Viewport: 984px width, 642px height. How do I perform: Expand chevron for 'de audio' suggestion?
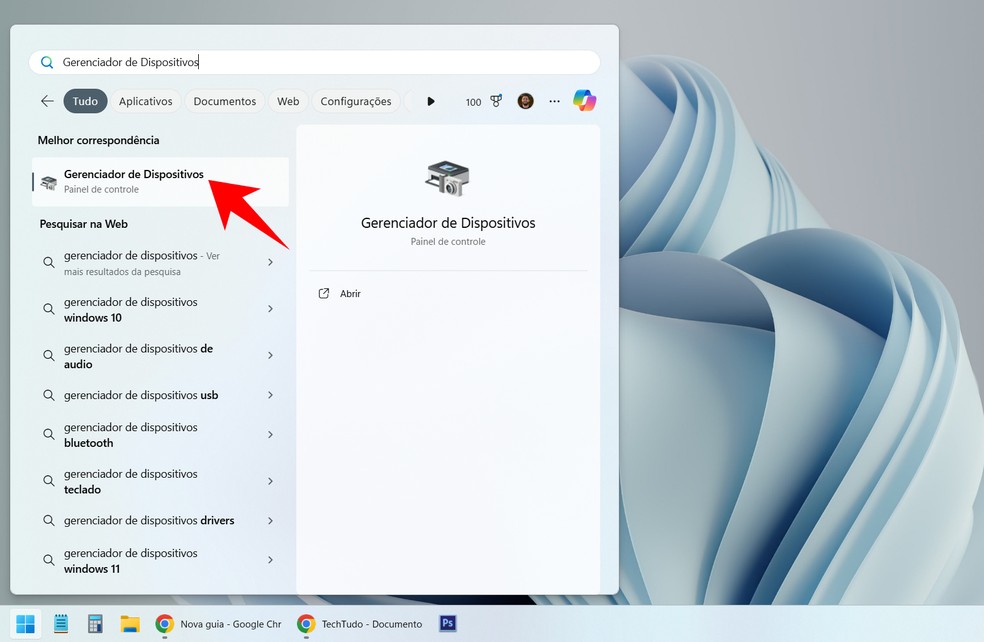[x=270, y=355]
